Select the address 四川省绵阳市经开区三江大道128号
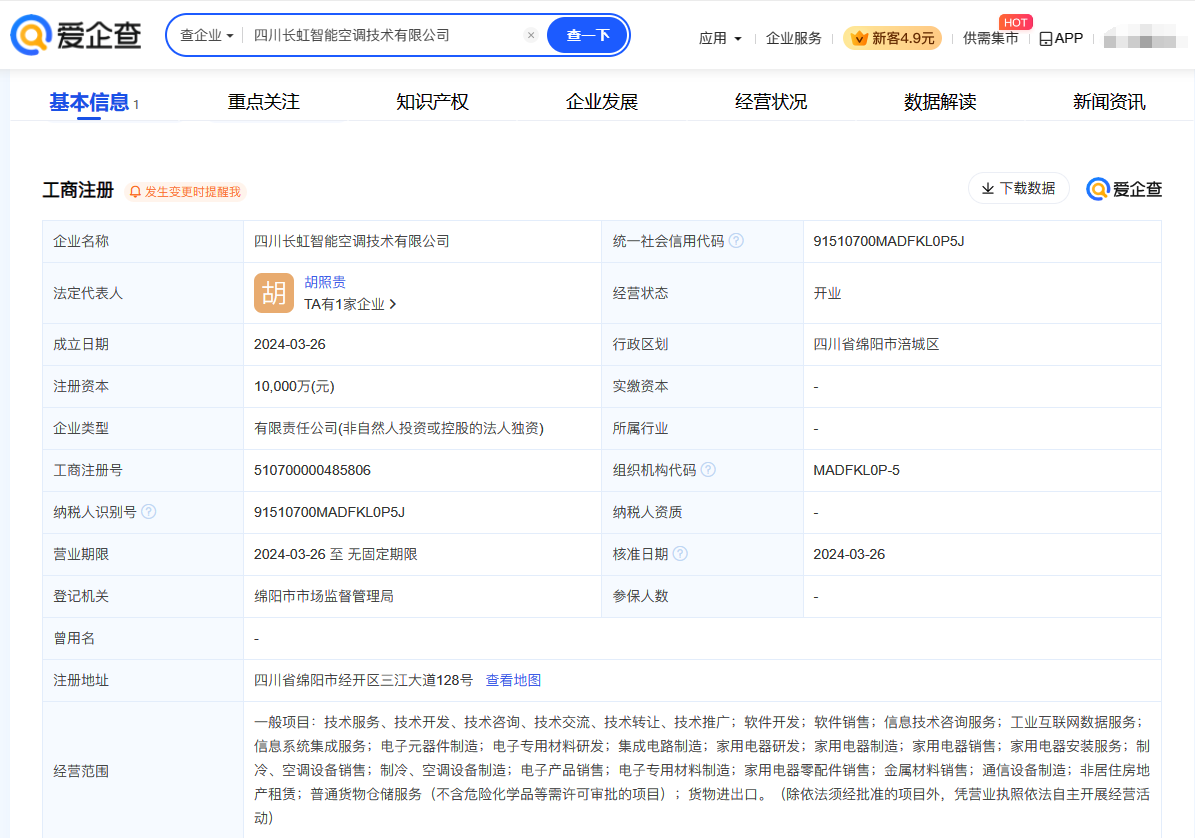This screenshot has height=838, width=1195. [364, 680]
